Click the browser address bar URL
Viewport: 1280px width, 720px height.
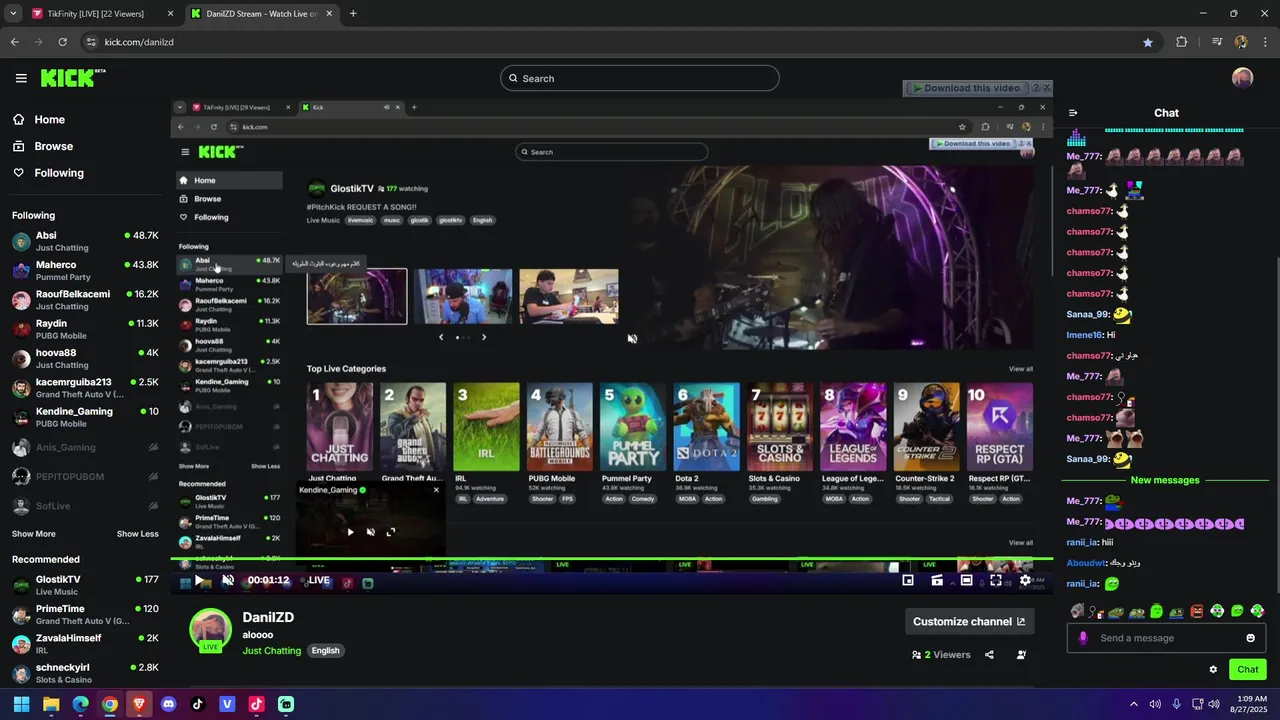pos(139,42)
